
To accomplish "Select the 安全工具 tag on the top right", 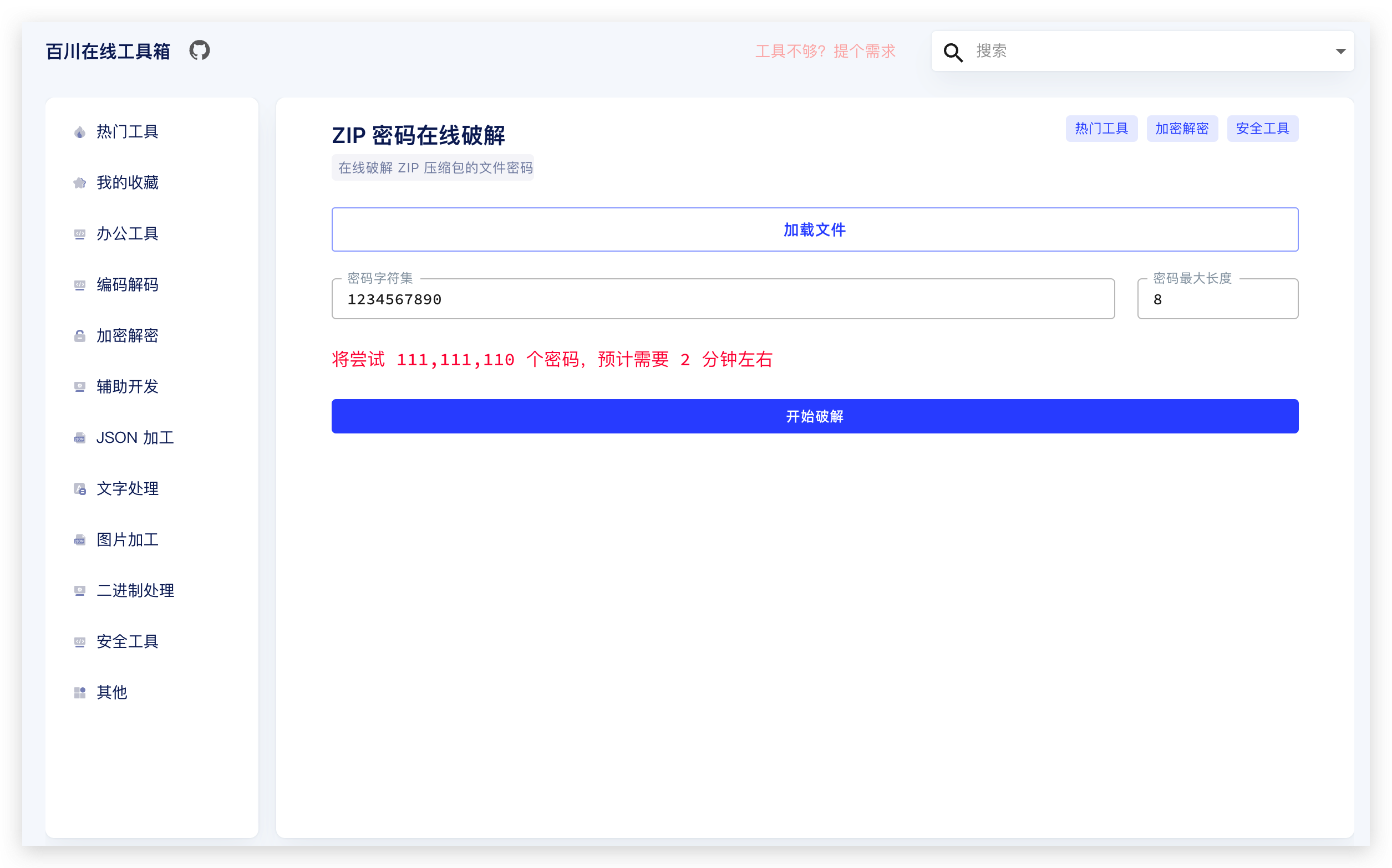I will (x=1262, y=129).
